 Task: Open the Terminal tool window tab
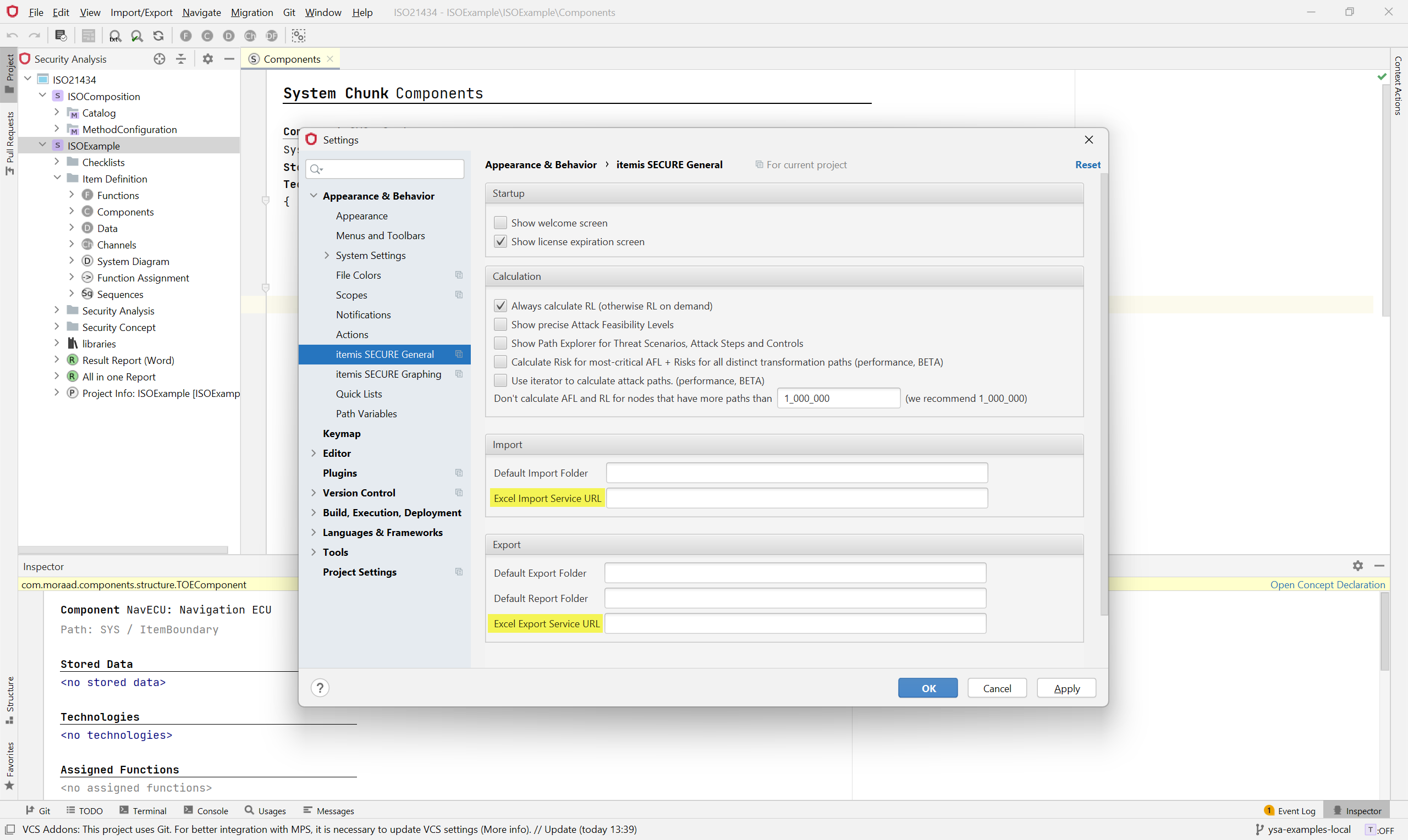tap(143, 810)
